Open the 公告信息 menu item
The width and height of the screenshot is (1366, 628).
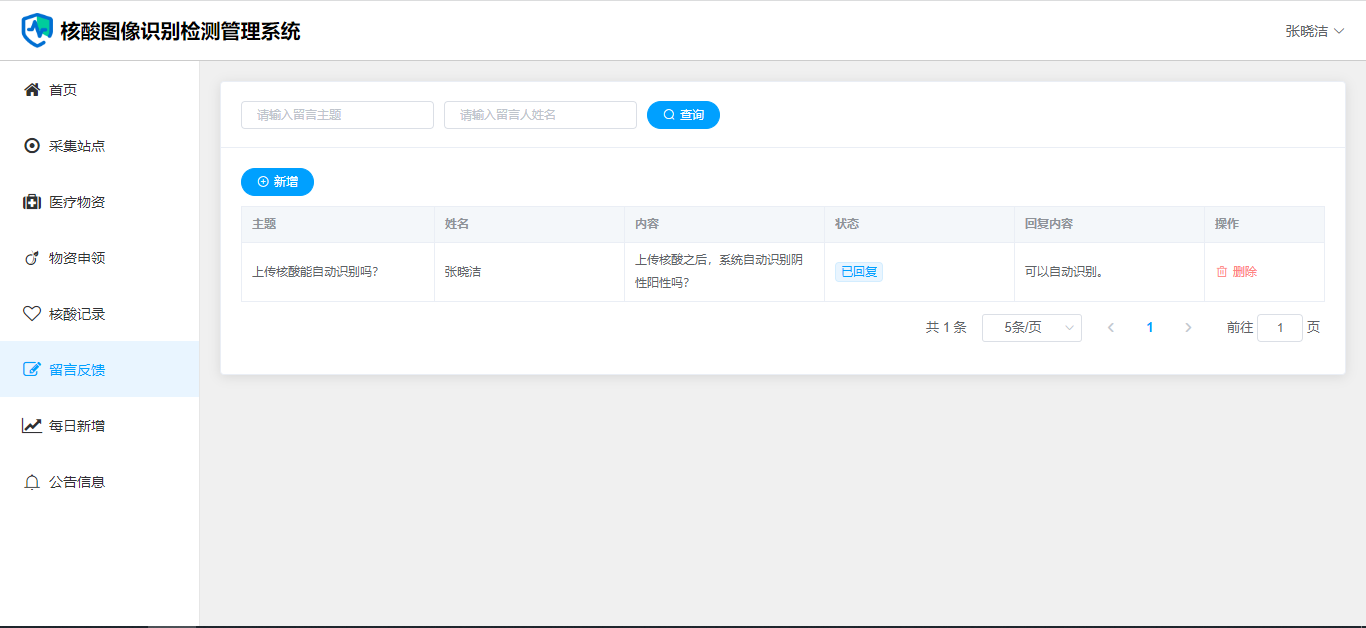pos(77,482)
